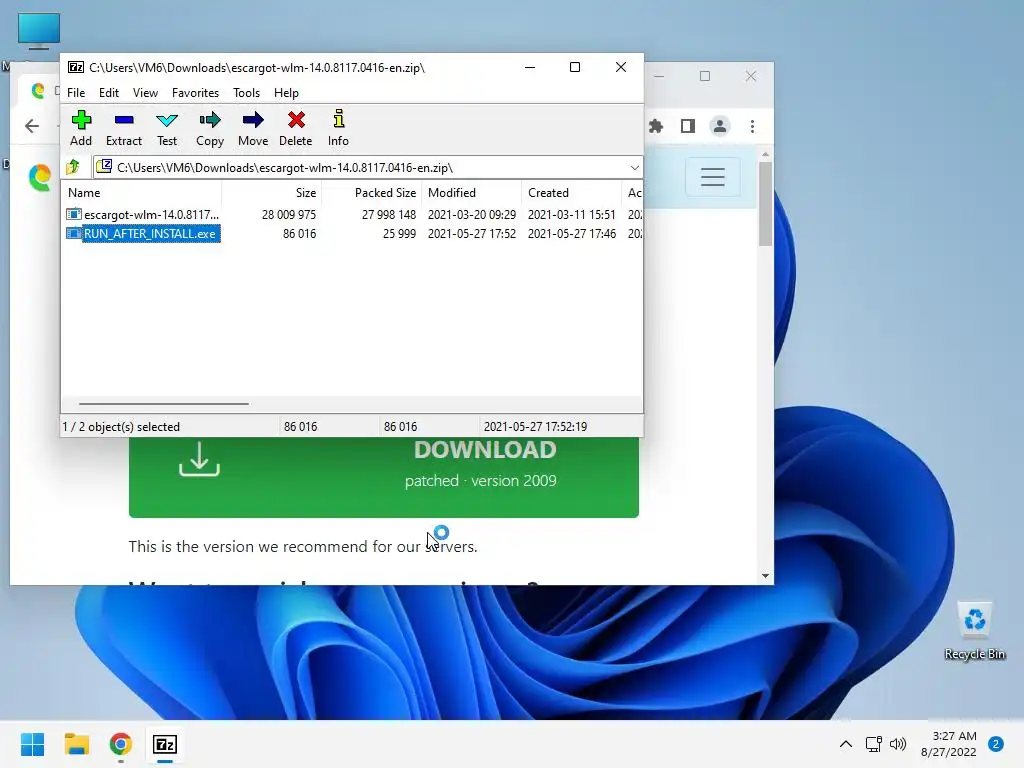
Task: Click status bar text 1 / 2 object(s) selected
Action: [x=121, y=426]
